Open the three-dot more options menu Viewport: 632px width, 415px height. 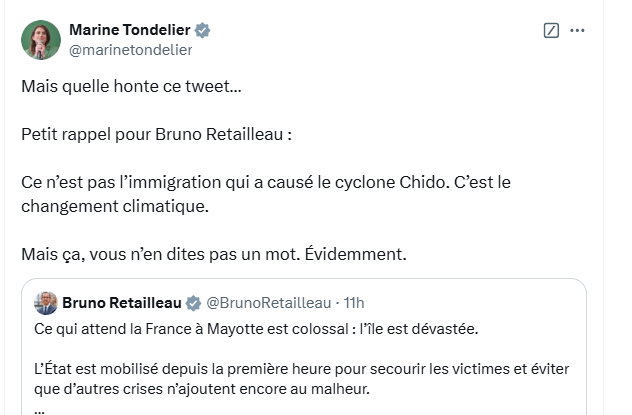[x=577, y=30]
